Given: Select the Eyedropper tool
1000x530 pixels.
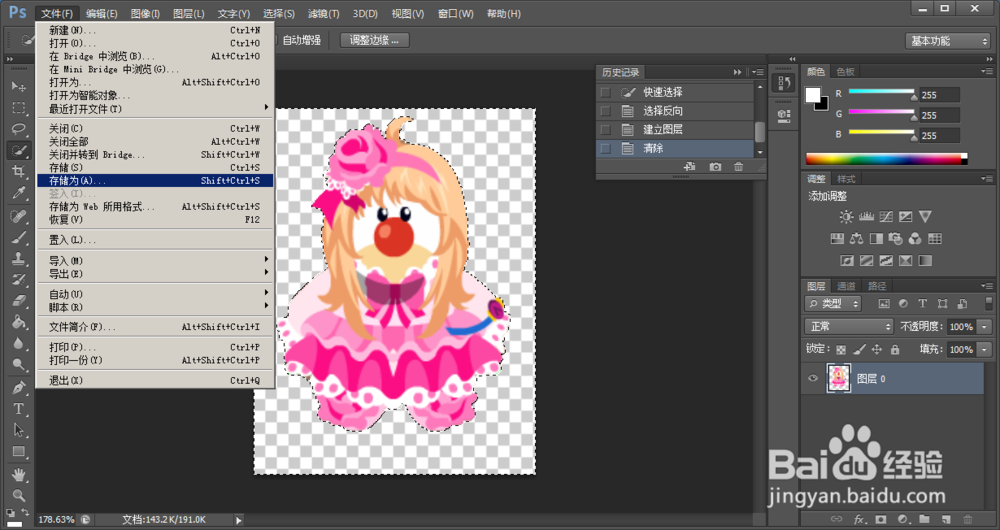Looking at the screenshot, I should [18, 193].
